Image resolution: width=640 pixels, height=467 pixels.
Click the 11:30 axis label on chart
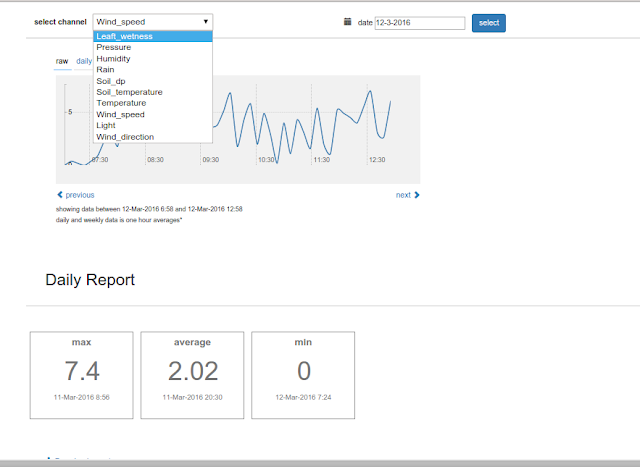[x=322, y=160]
